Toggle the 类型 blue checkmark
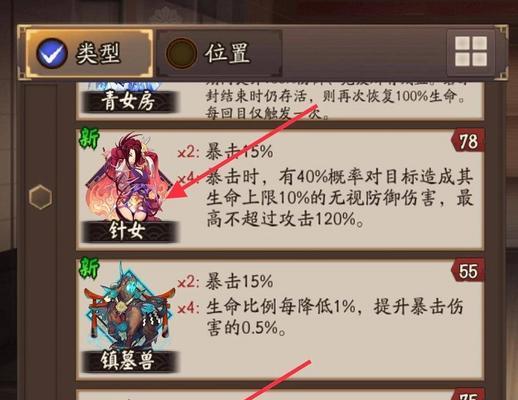The height and width of the screenshot is (400, 518). point(52,54)
